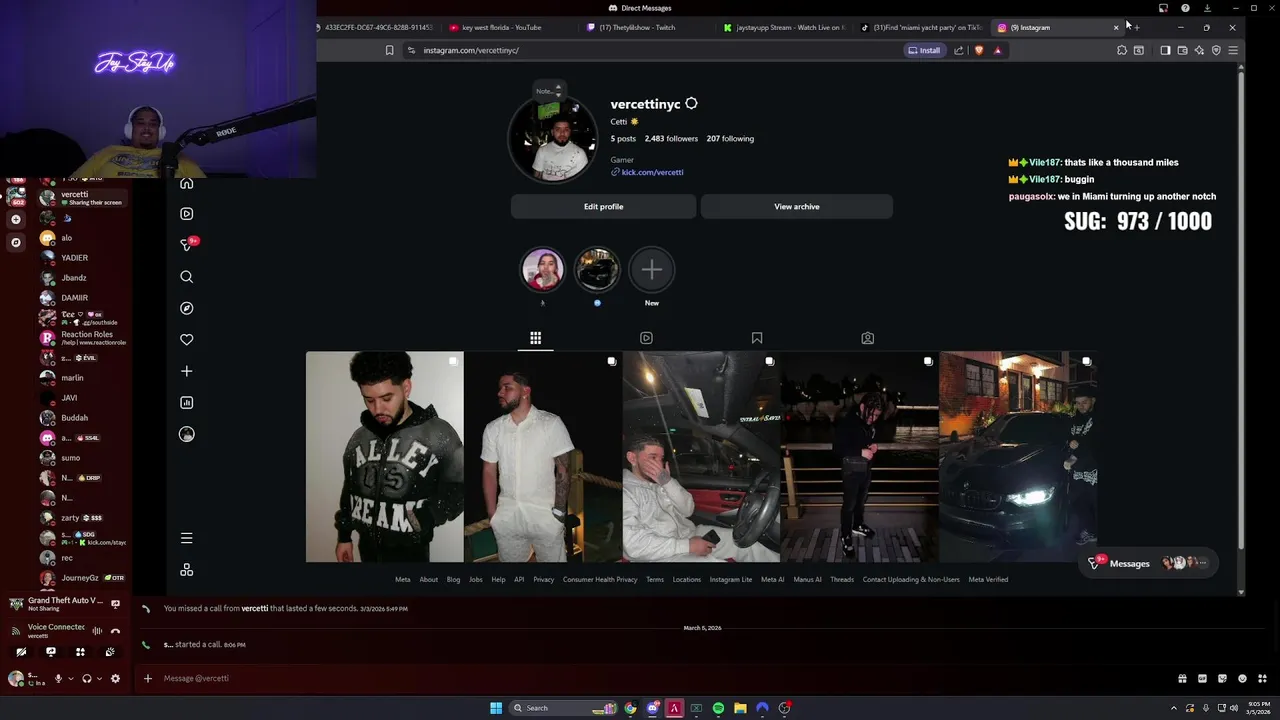Switch to the Reels profile tab
The height and width of the screenshot is (720, 1280).
[646, 338]
